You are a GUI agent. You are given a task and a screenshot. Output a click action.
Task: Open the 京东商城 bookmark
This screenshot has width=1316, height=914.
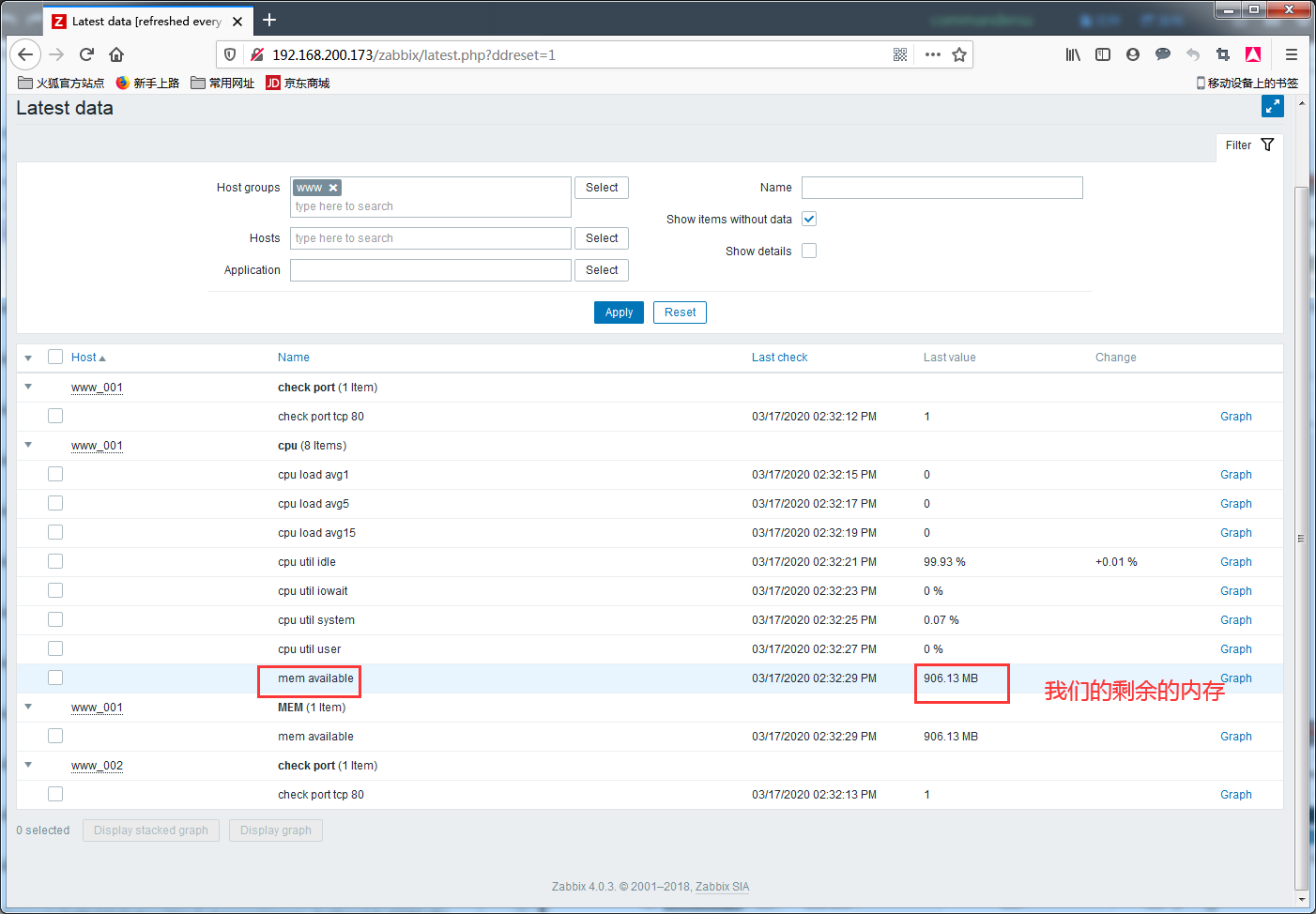(298, 83)
